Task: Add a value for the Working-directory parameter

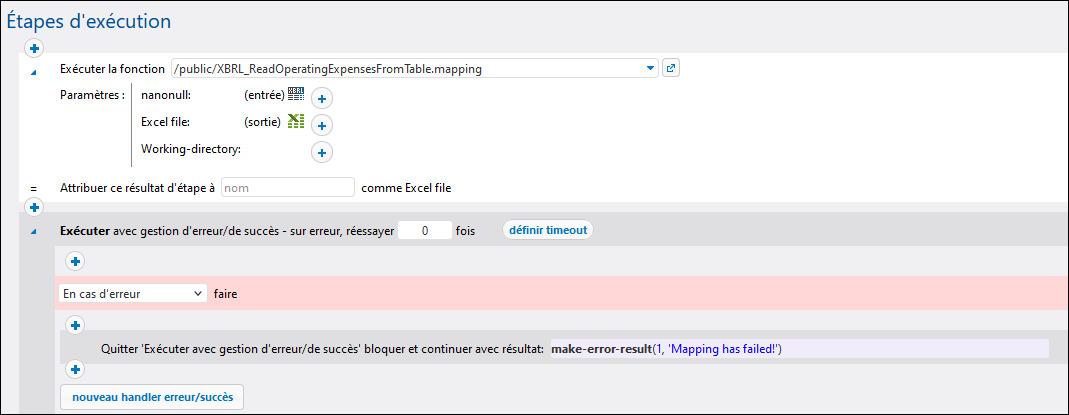Action: [322, 152]
